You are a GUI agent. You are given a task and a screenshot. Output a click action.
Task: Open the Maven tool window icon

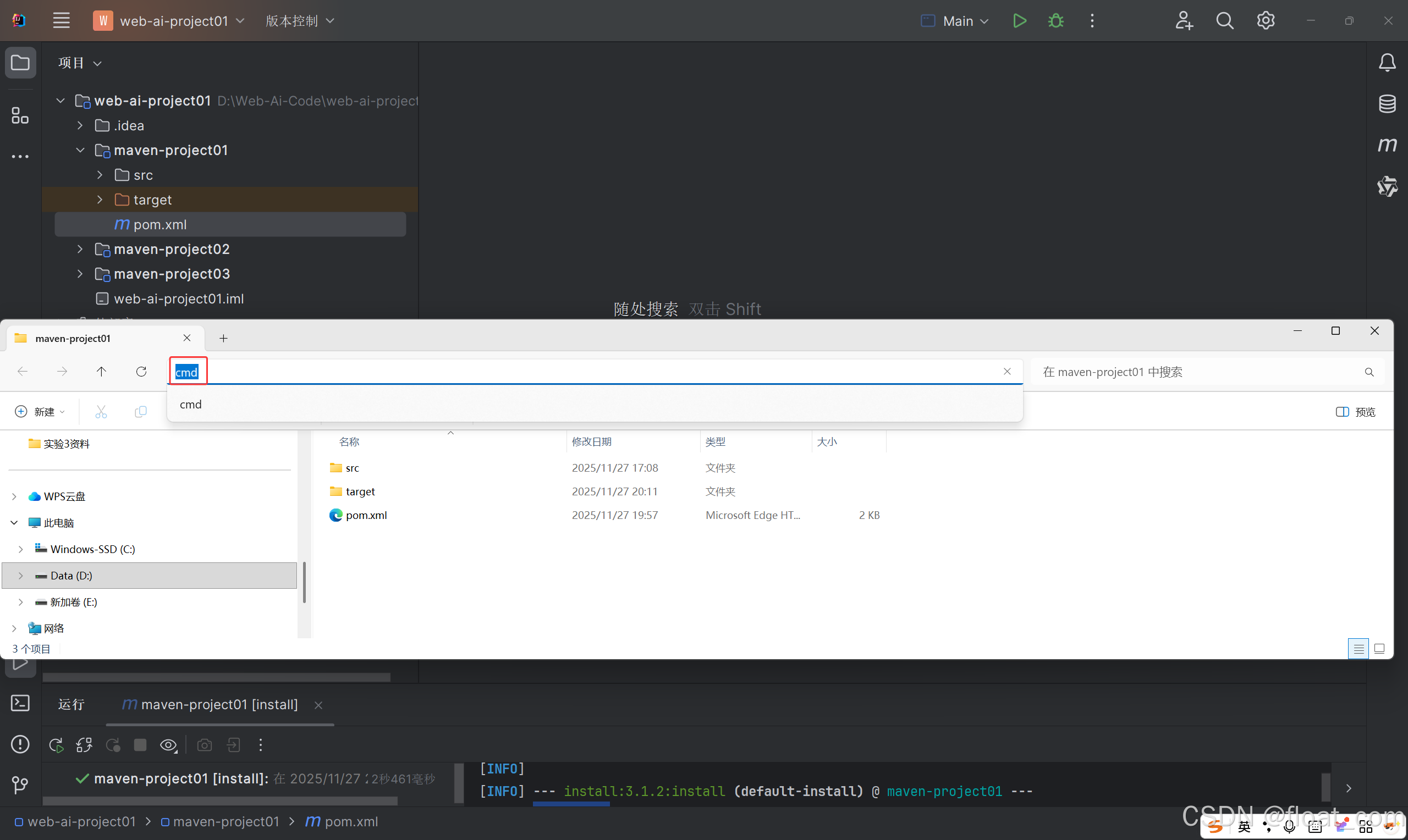[1387, 145]
